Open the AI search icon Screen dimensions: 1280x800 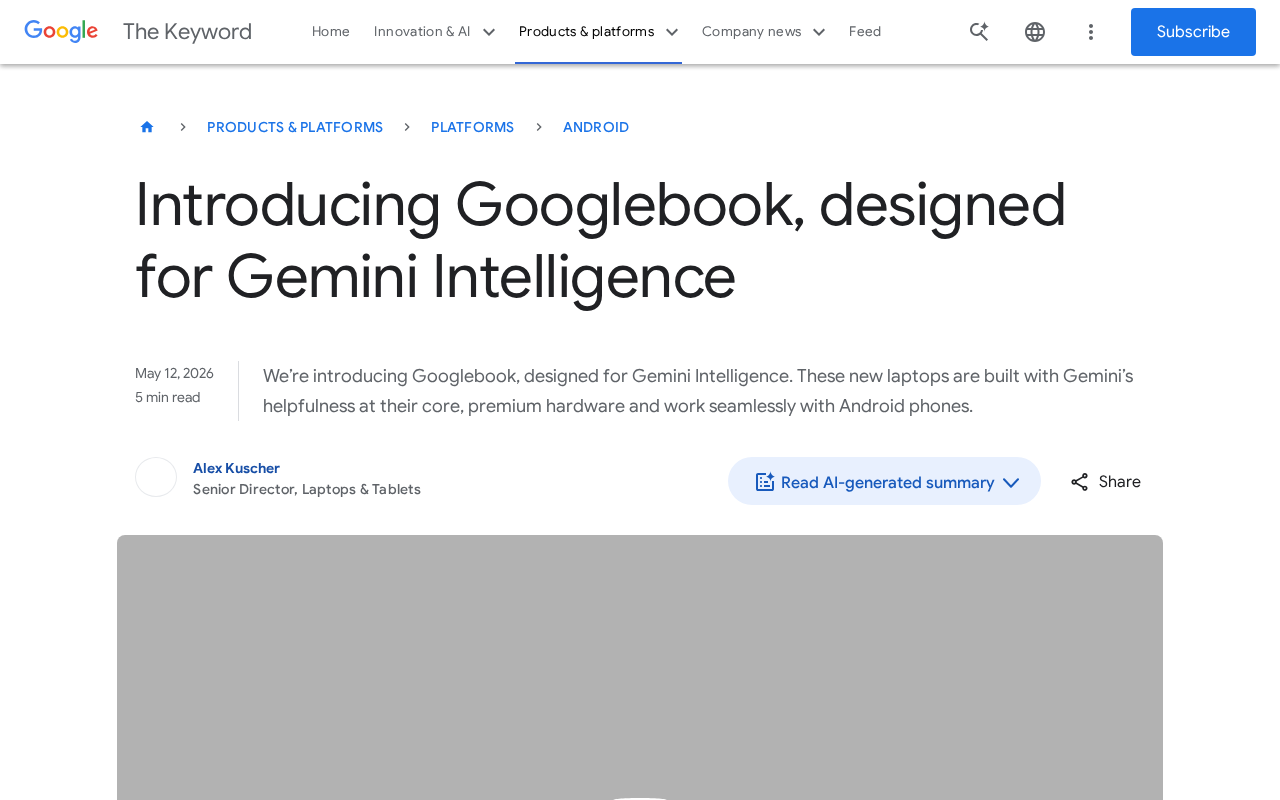pos(979,32)
